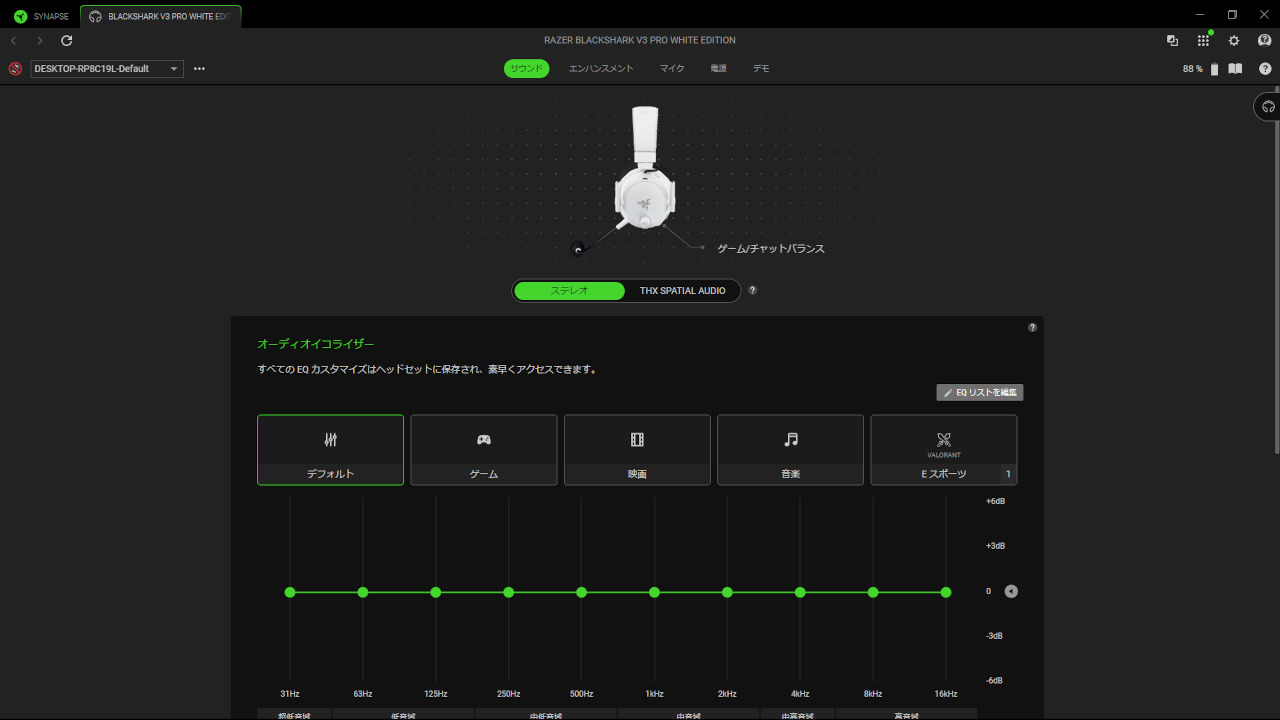Click the ゲーム/チャットバランス label
This screenshot has width=1280, height=720.
pos(771,248)
